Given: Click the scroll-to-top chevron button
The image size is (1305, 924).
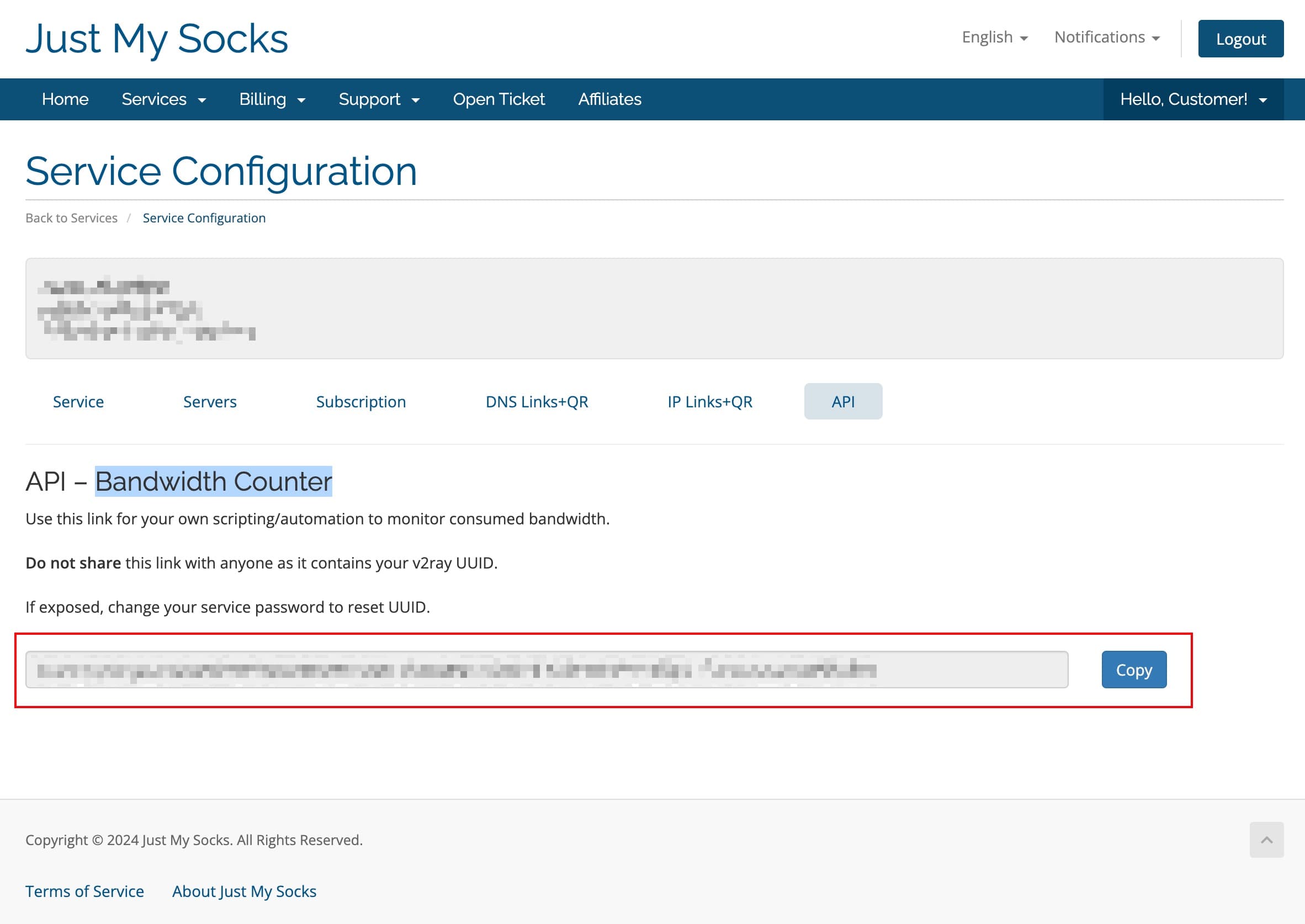Looking at the screenshot, I should pos(1266,839).
